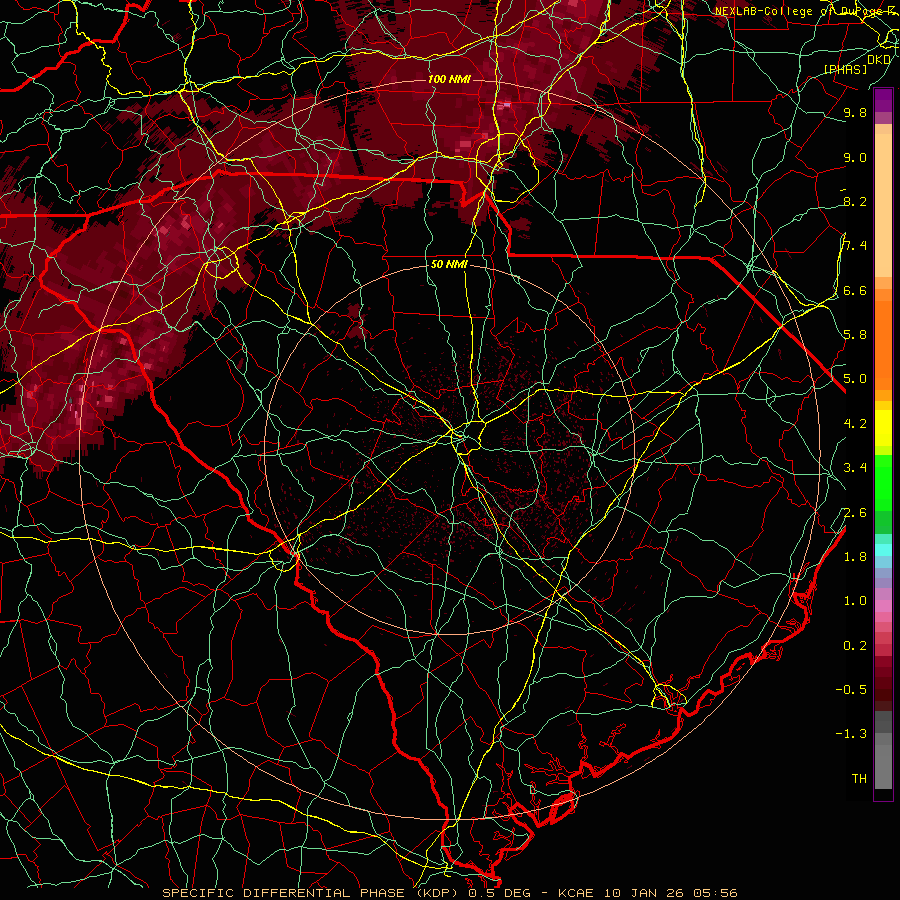The image size is (900, 900).
Task: Pick the bright yellow segment of the color bar
Action: (883, 428)
